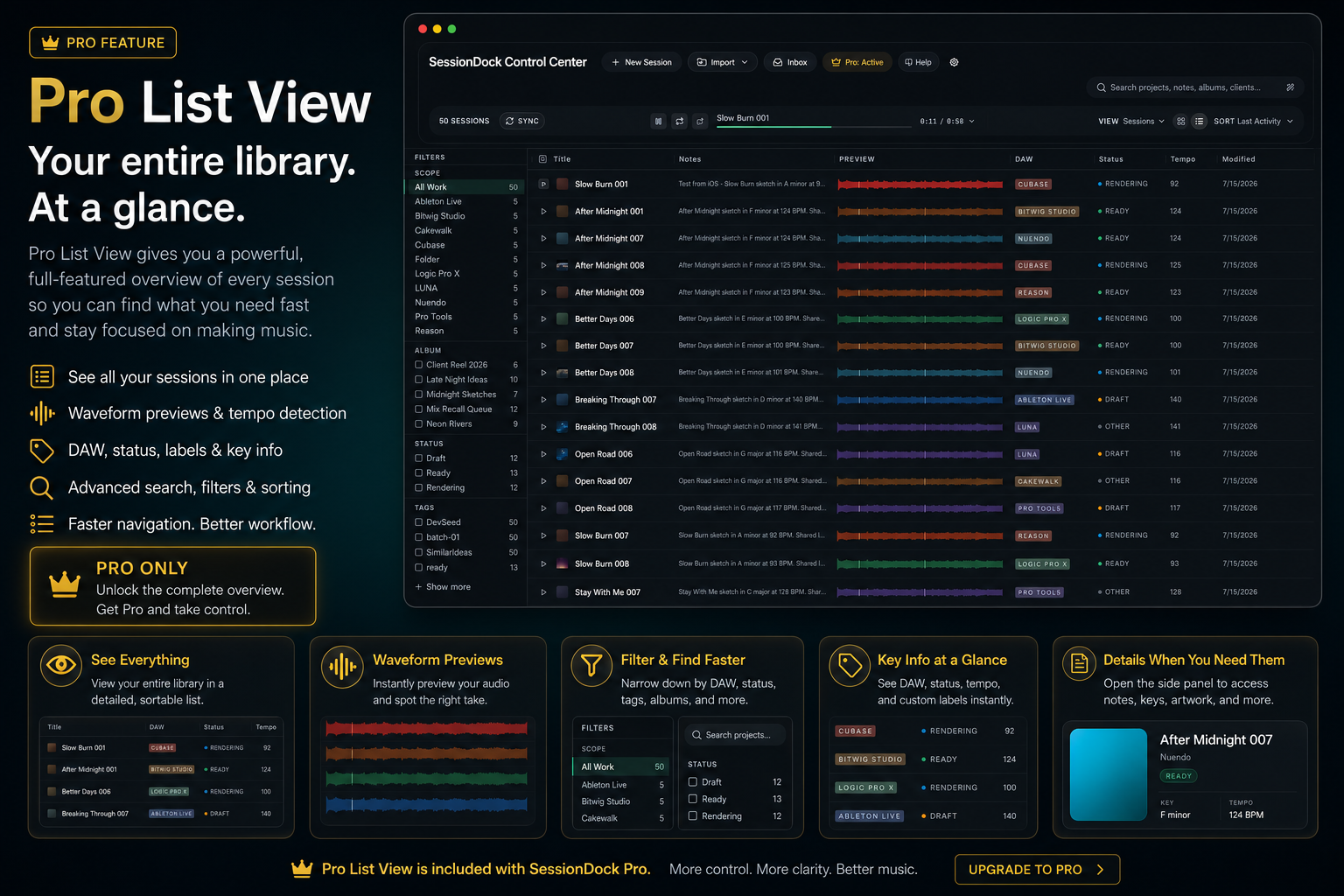Click the magic wand icon in the search bar
The image size is (1344, 896).
1290,87
